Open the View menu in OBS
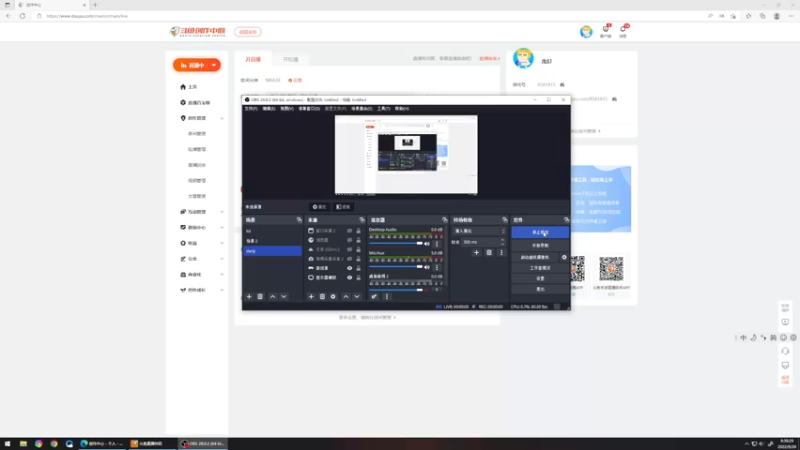Viewport: 800px width, 450px height. pyautogui.click(x=287, y=109)
